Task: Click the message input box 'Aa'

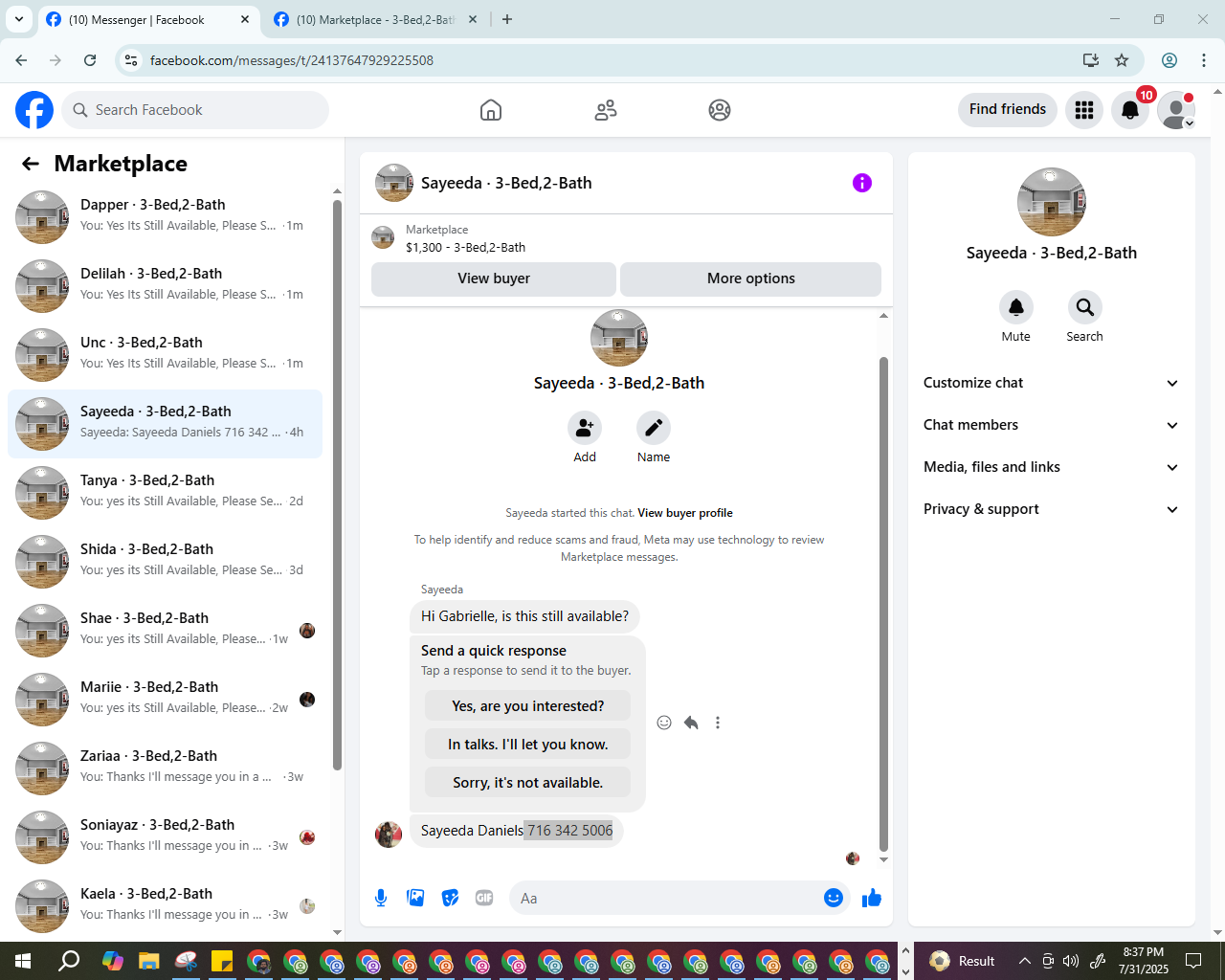Action: click(668, 898)
